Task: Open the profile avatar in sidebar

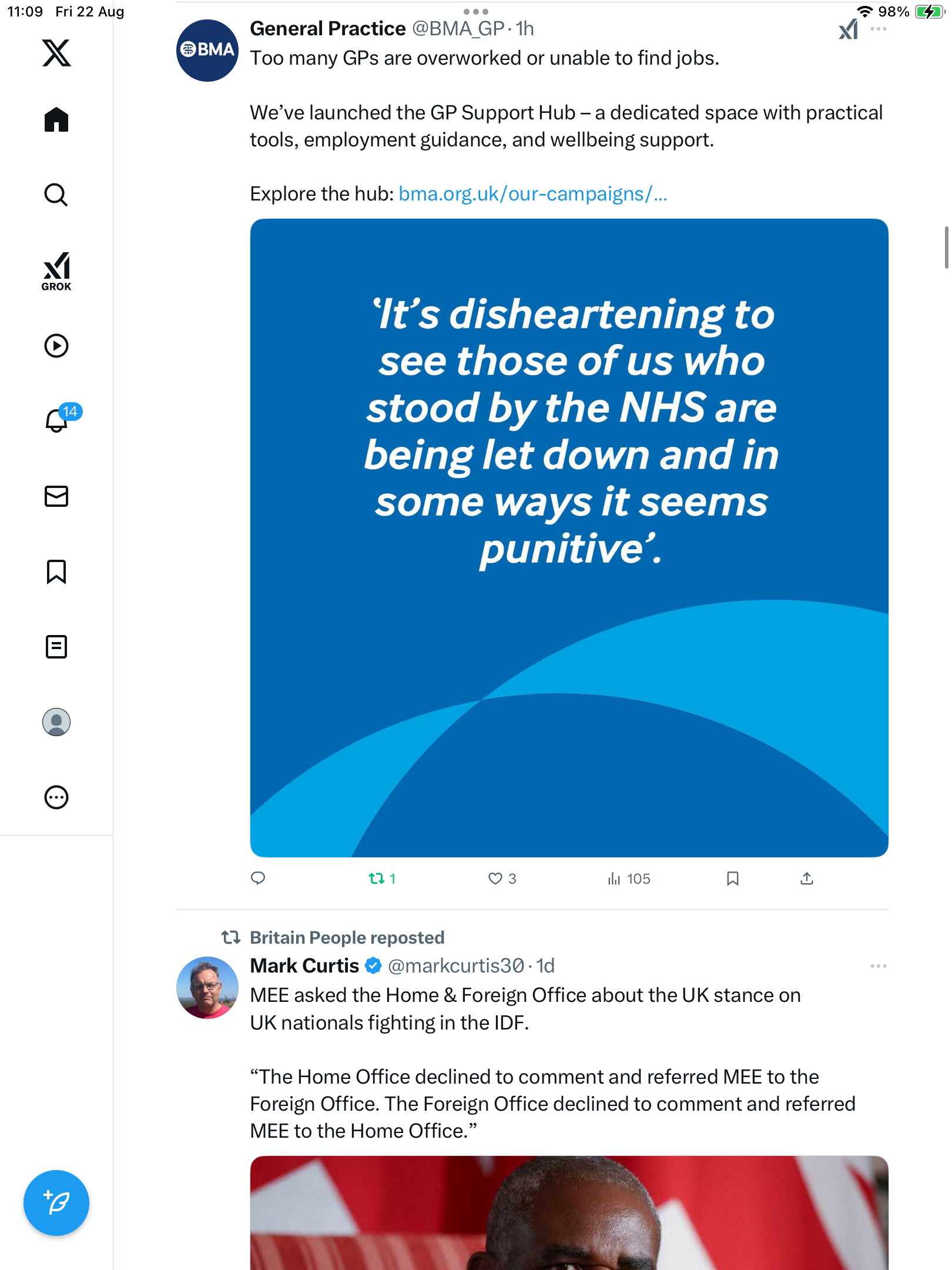Action: click(56, 722)
